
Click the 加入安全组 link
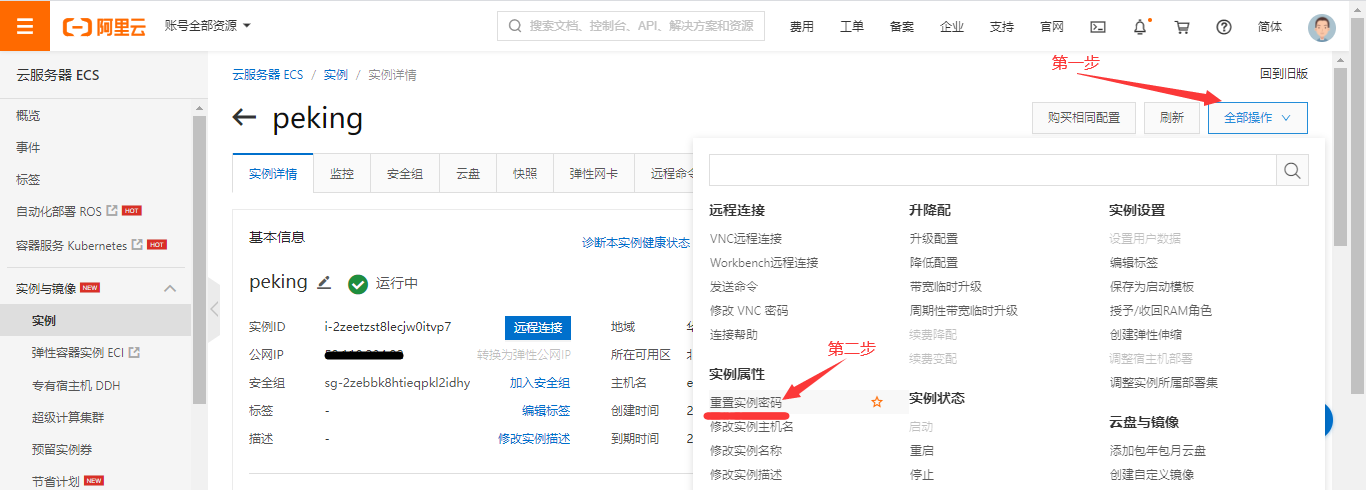click(x=540, y=383)
